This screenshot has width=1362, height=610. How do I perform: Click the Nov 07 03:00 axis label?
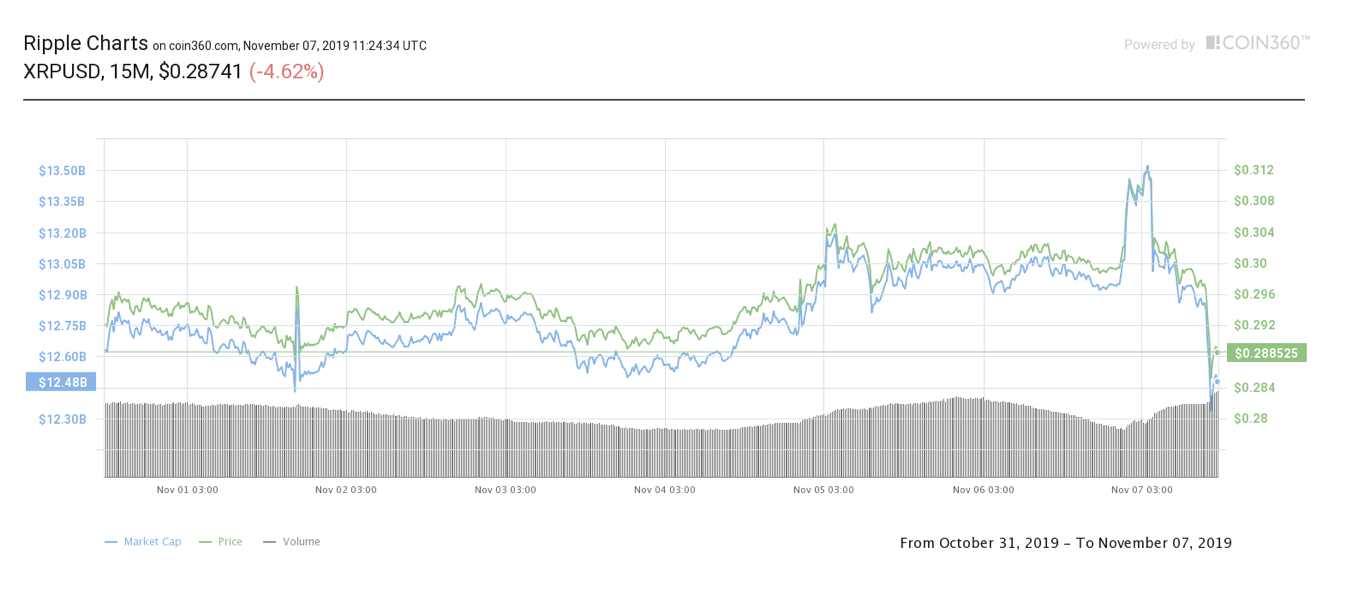click(1142, 490)
